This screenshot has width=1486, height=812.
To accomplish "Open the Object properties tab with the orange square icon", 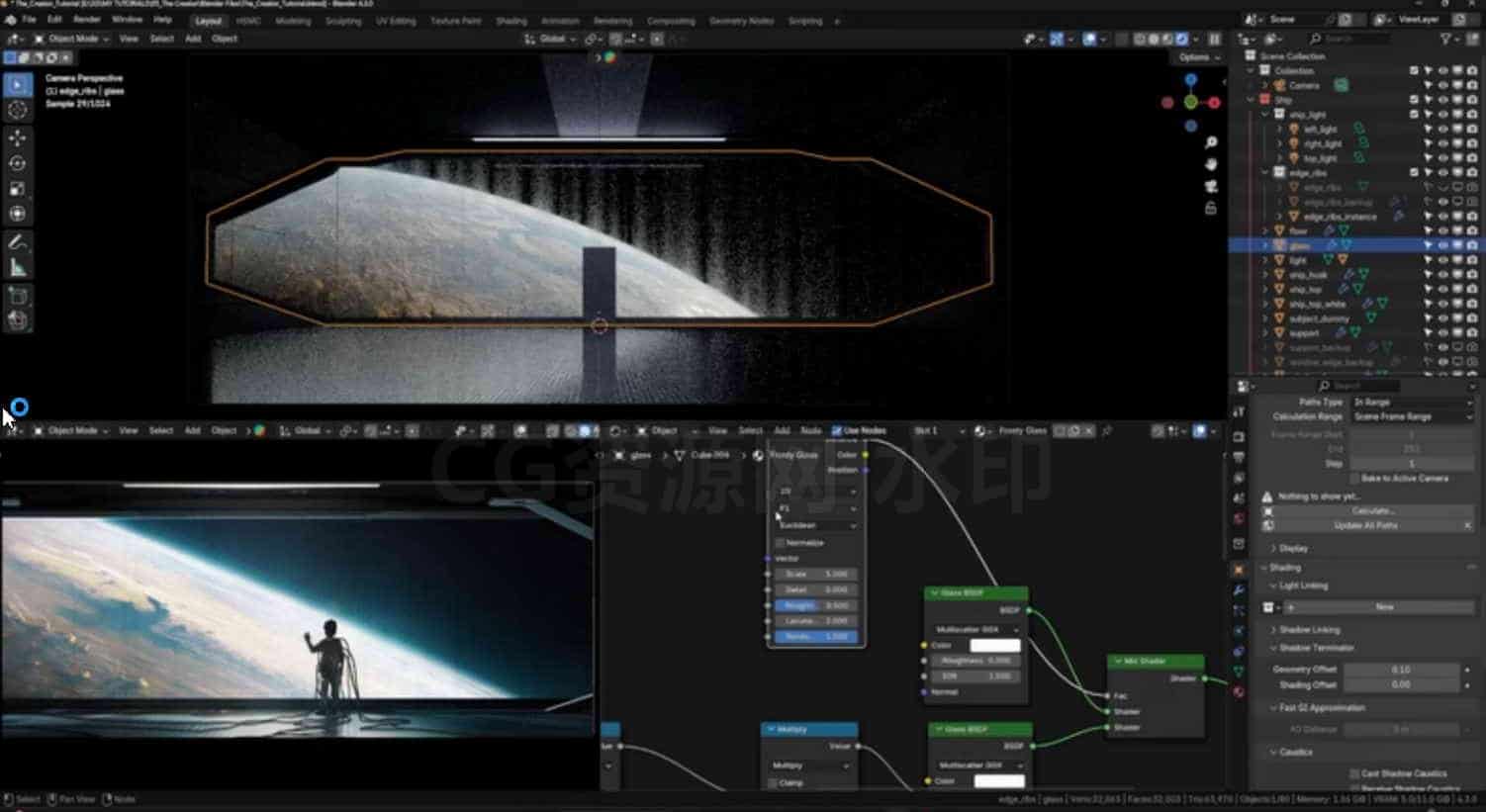I will coord(1239,571).
